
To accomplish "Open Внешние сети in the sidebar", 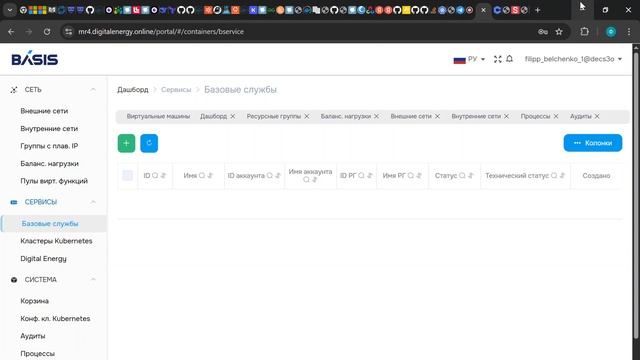I will click(44, 111).
